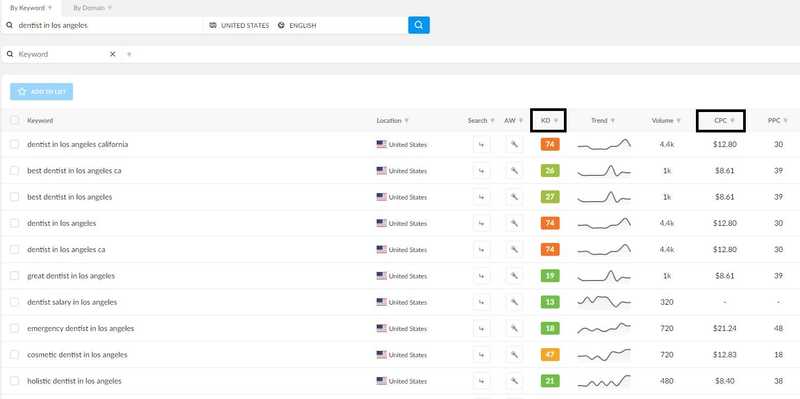Expand the add-filter arrow beside Keyword filter
The image size is (800, 399).
[x=129, y=54]
